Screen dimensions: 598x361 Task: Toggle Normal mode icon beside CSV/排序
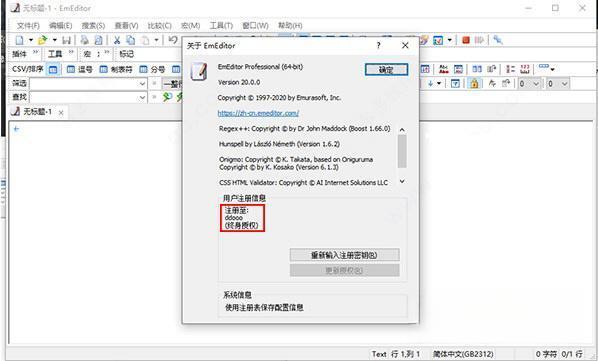pos(53,69)
